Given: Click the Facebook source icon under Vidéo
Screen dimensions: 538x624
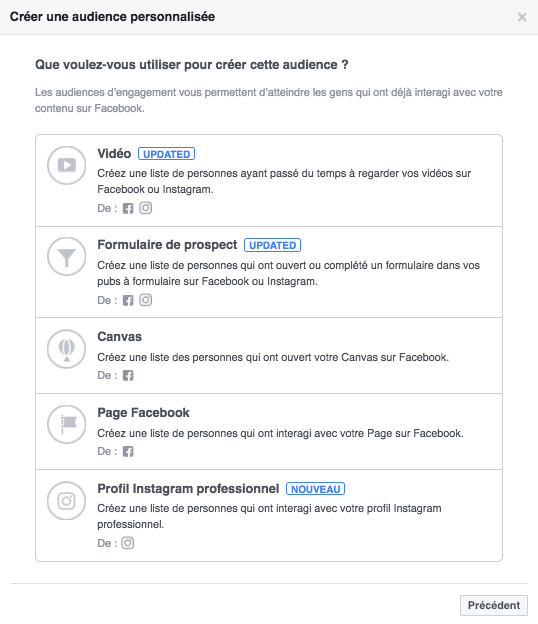Looking at the screenshot, I should (x=128, y=208).
